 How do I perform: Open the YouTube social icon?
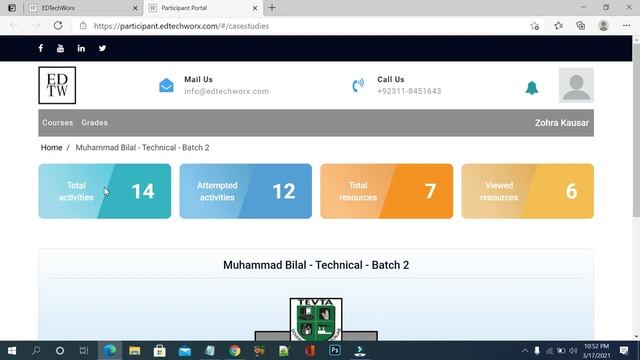(60, 48)
